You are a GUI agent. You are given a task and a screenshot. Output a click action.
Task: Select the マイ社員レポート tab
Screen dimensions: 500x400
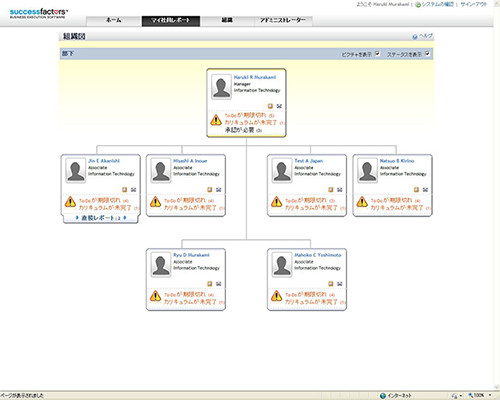(171, 20)
